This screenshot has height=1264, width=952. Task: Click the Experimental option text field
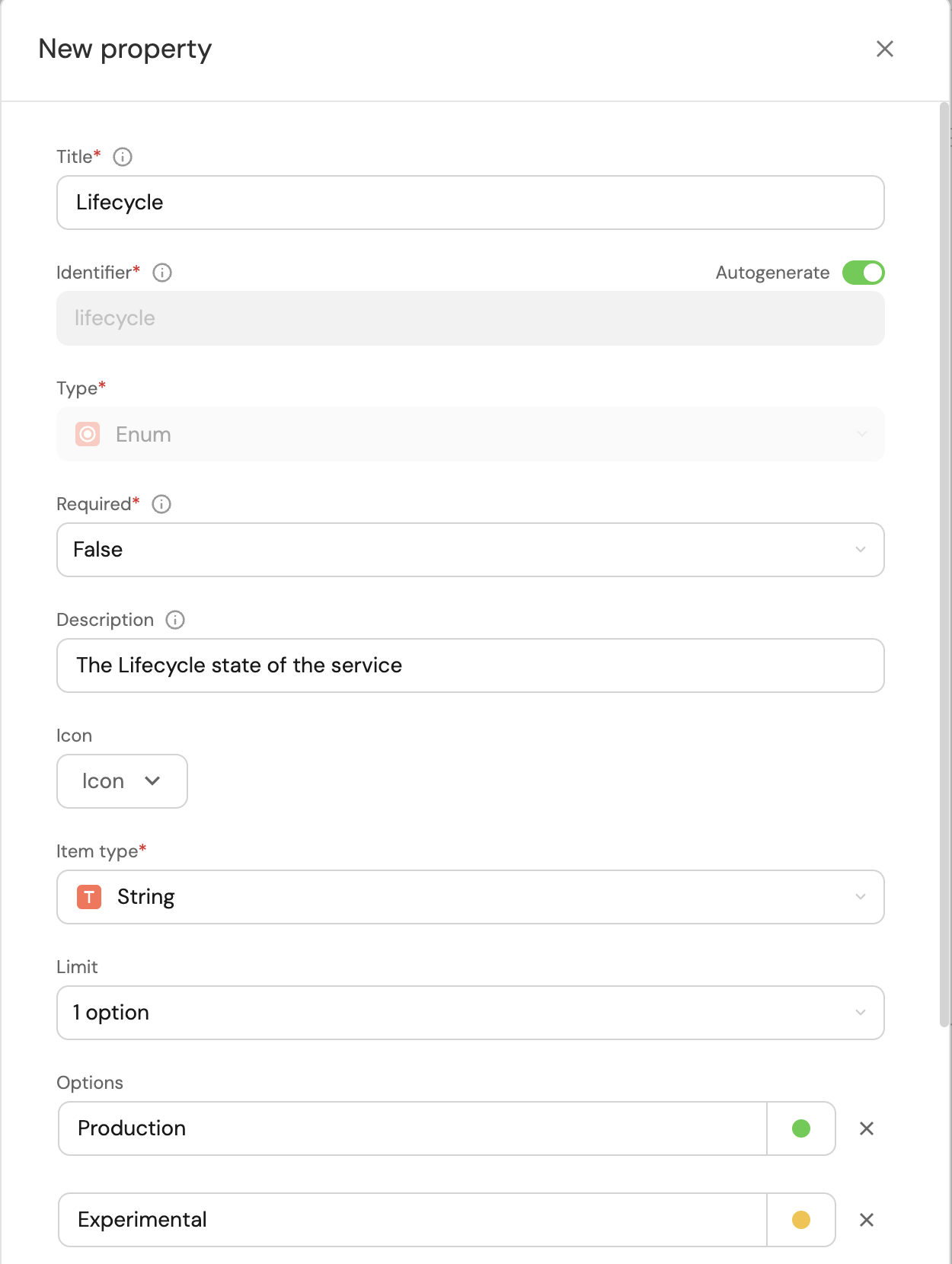coord(411,1220)
